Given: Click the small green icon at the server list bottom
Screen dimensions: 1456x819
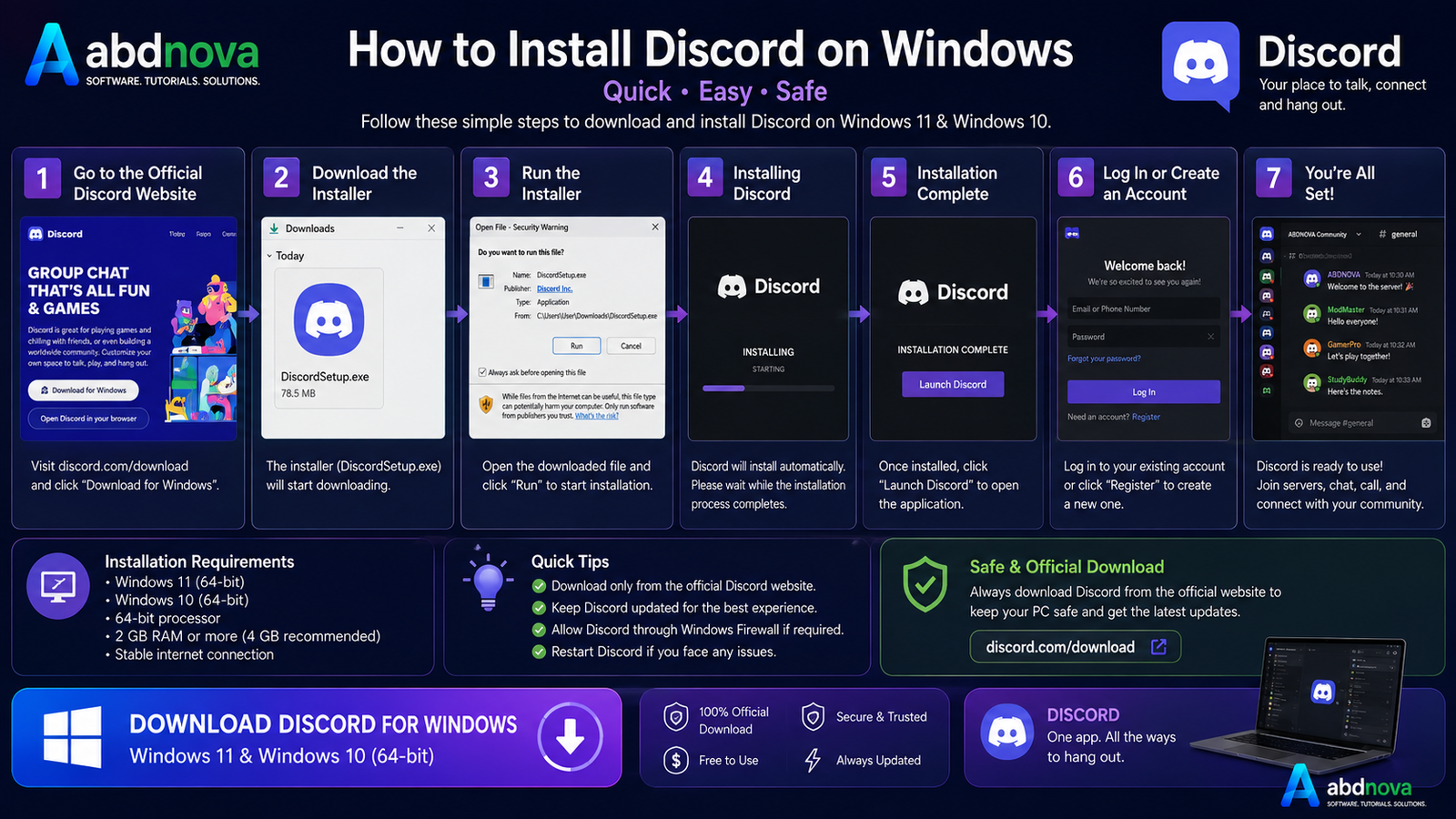Looking at the screenshot, I should pos(1266,390).
